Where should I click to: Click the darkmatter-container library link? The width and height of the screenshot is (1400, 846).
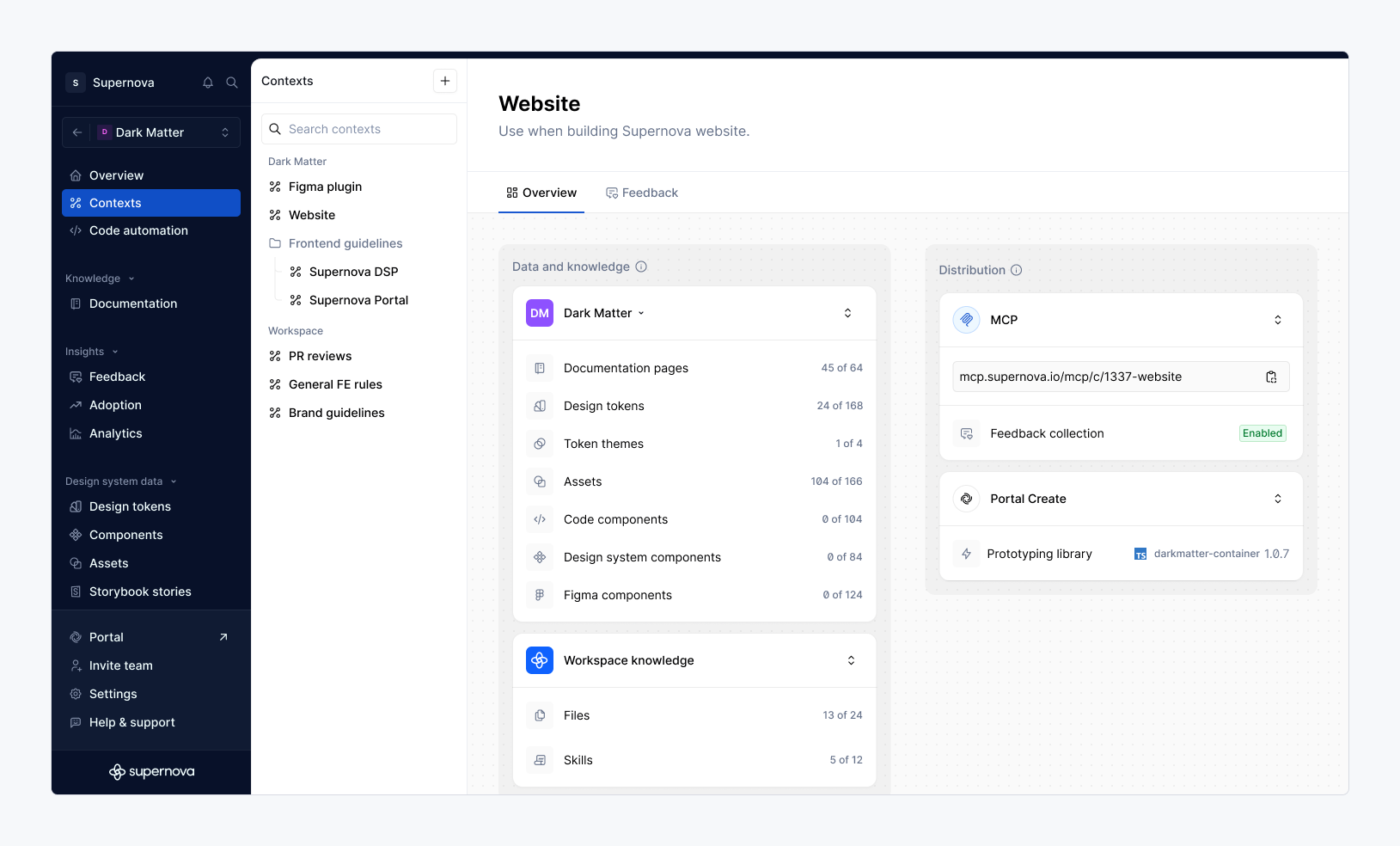[x=1207, y=554]
